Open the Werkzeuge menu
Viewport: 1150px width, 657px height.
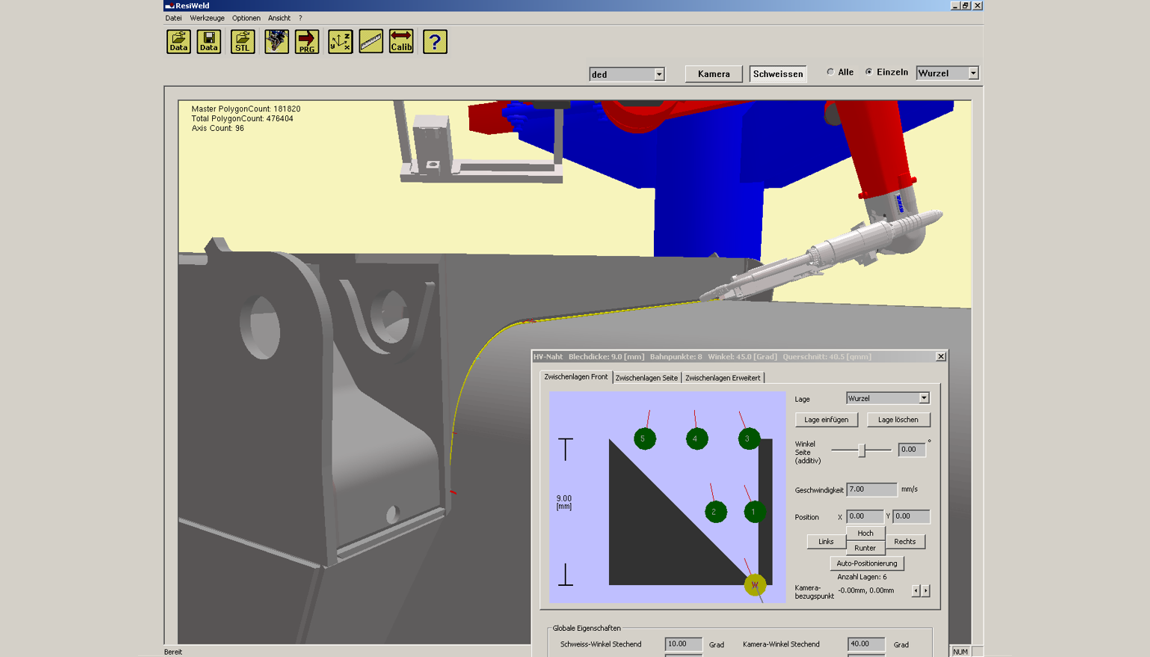207,18
